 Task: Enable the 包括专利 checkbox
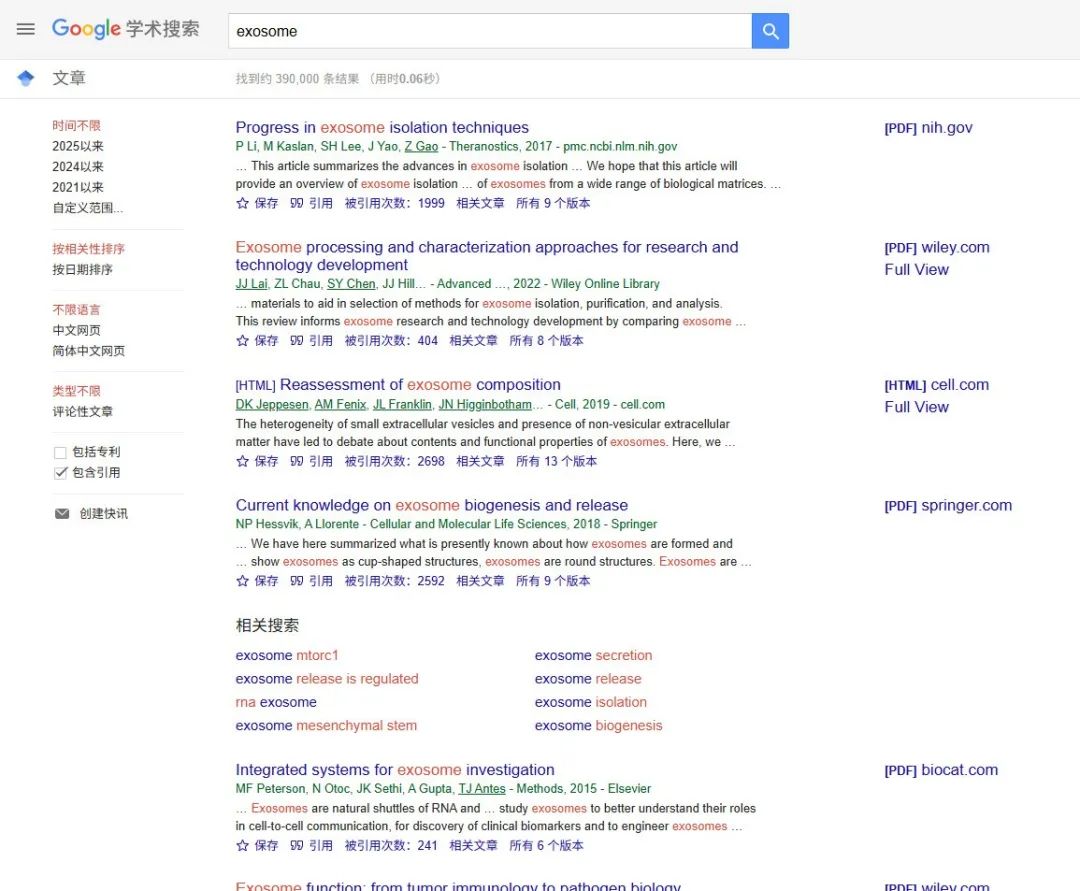pos(61,452)
